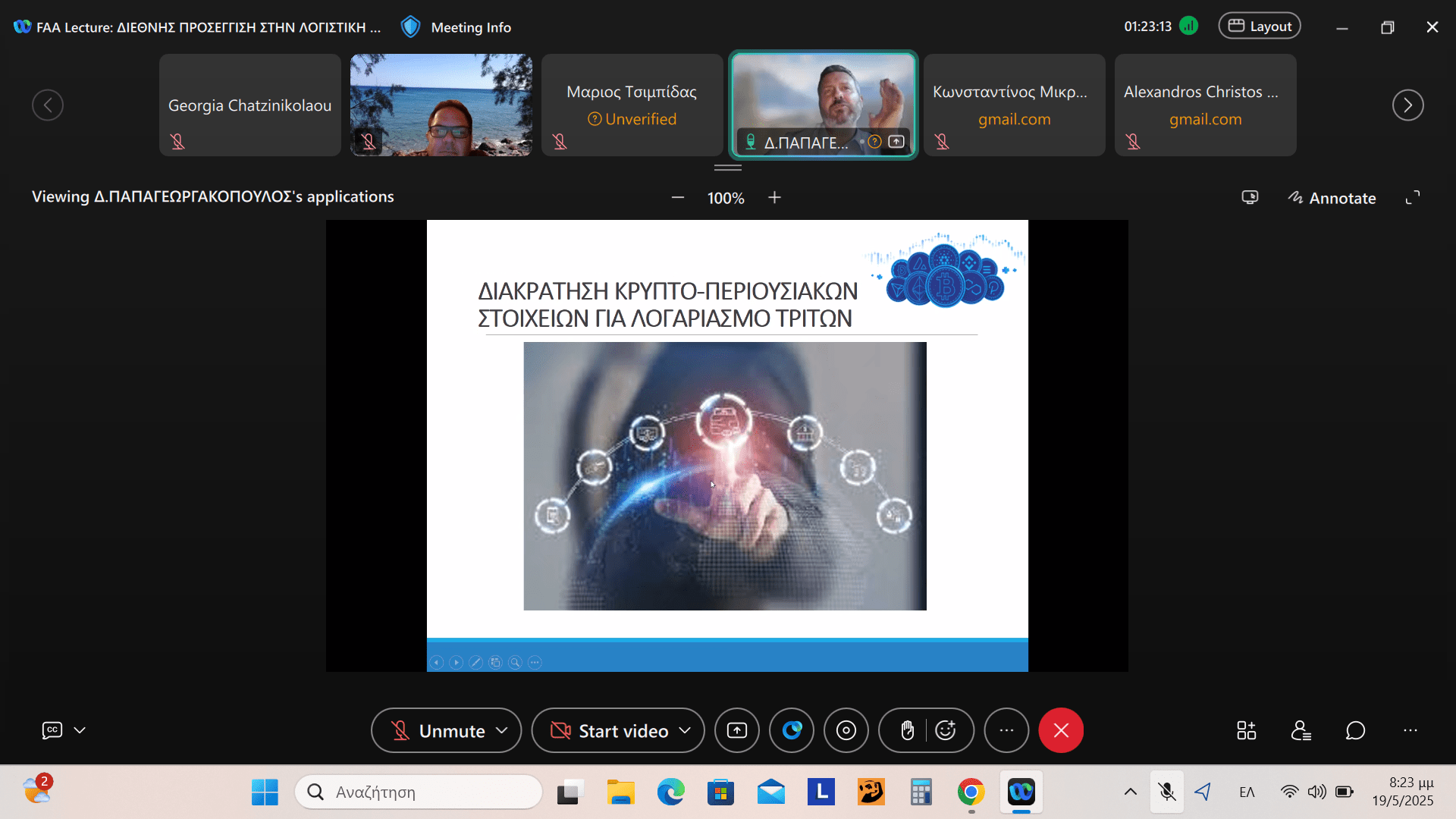Open the Participants panel icon
Image resolution: width=1456 pixels, height=819 pixels.
pos(1301,730)
